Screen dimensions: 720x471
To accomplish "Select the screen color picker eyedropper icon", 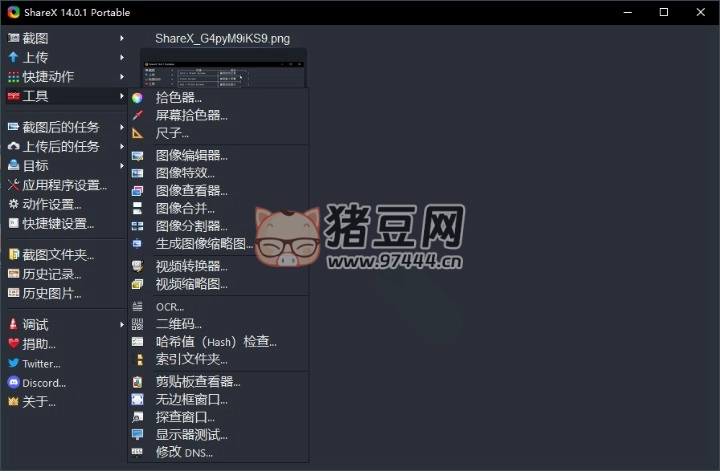I will [x=137, y=115].
